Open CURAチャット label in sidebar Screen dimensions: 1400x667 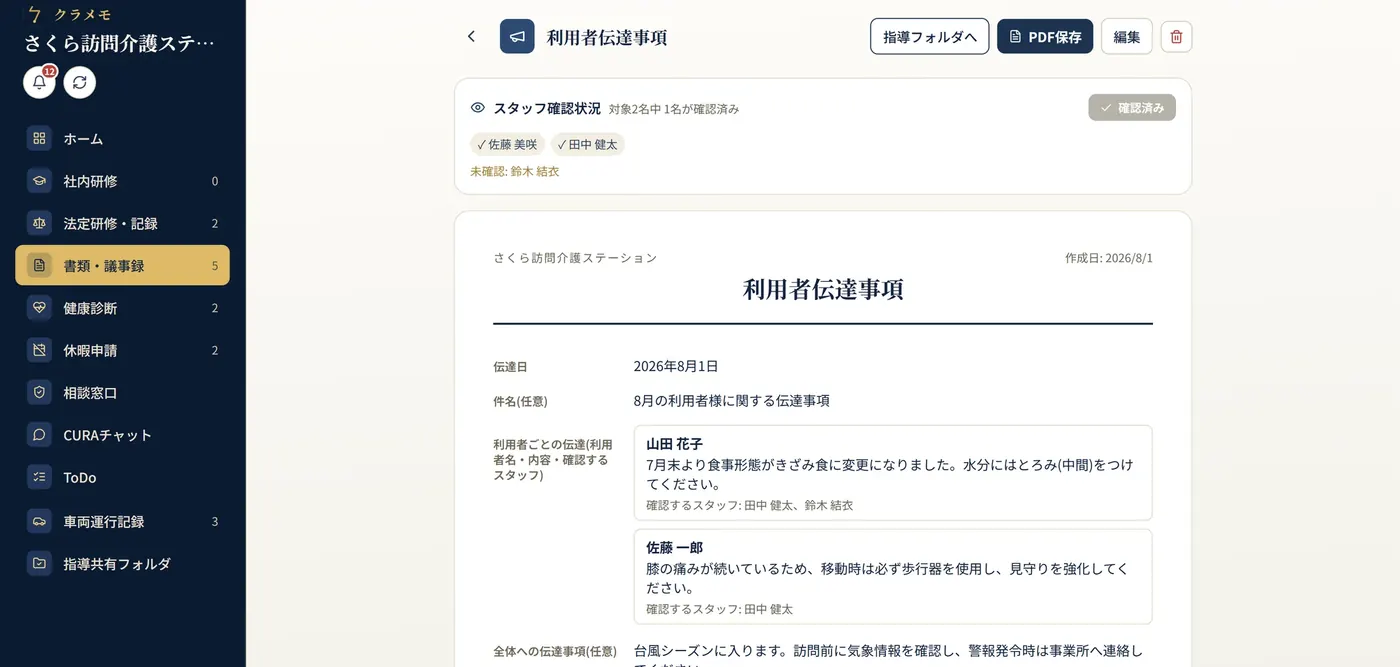tap(108, 435)
